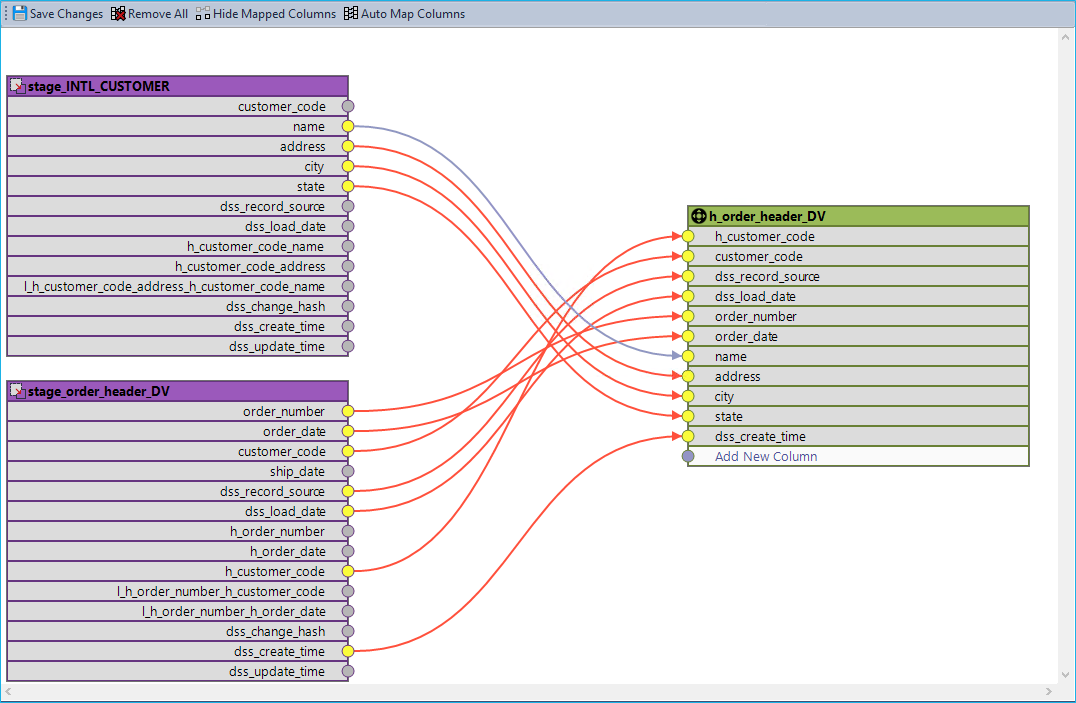
Task: Select the h_customer_code connector in stage_order_header_DV
Action: [x=348, y=571]
